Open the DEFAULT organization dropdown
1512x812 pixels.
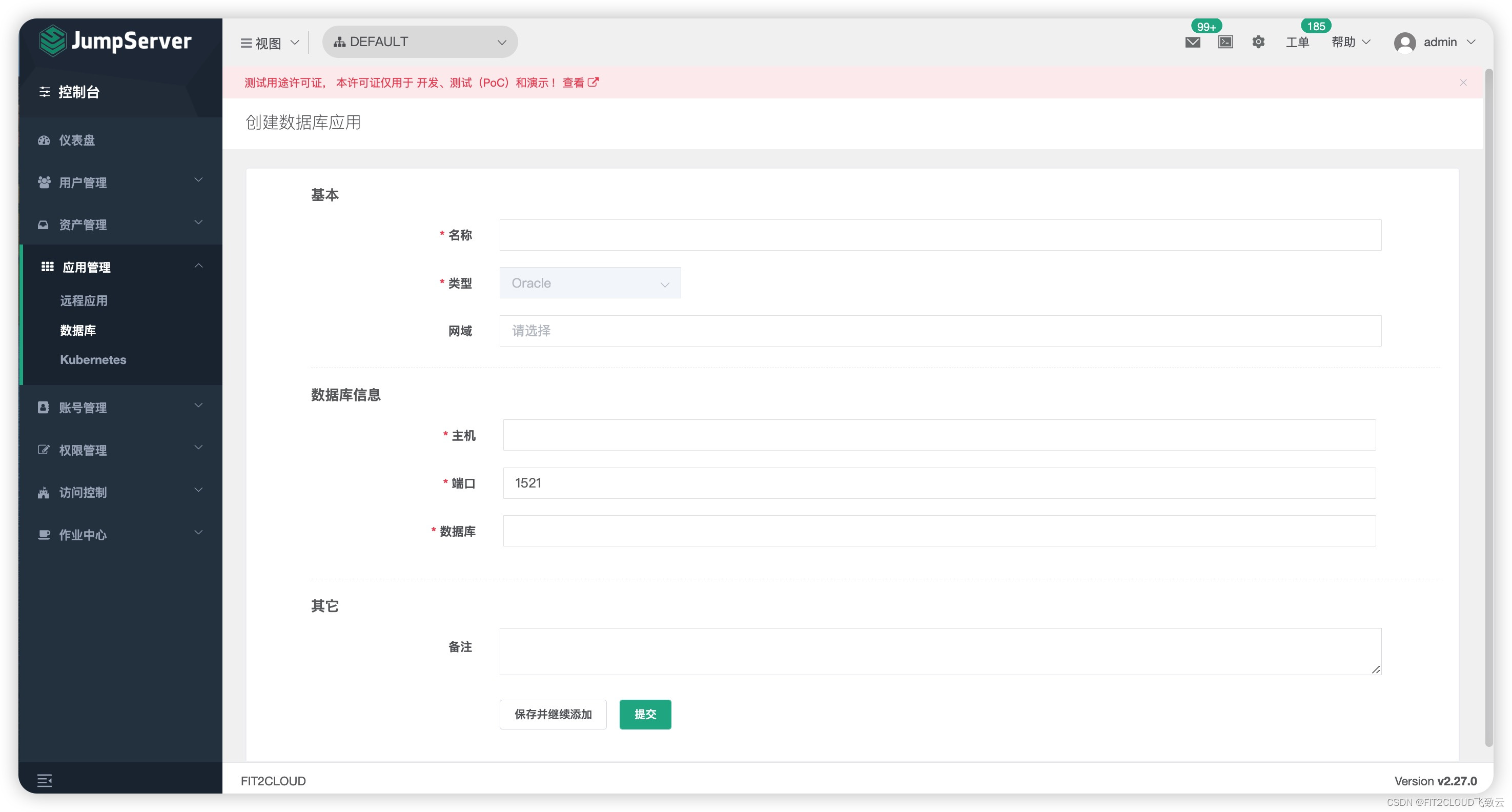click(x=419, y=42)
